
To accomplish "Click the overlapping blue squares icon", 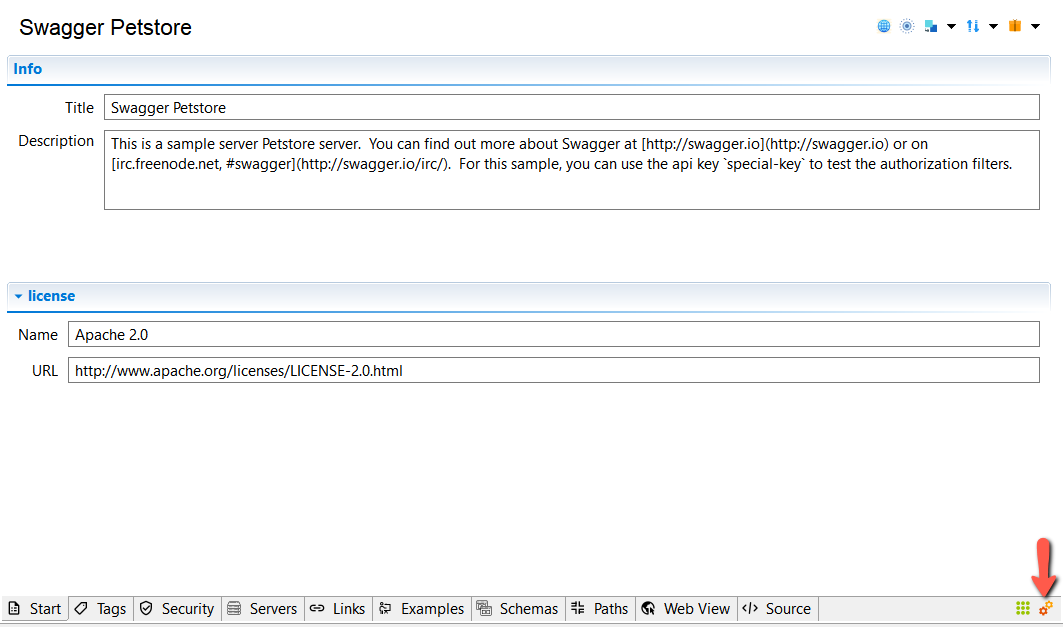I will pyautogui.click(x=931, y=26).
